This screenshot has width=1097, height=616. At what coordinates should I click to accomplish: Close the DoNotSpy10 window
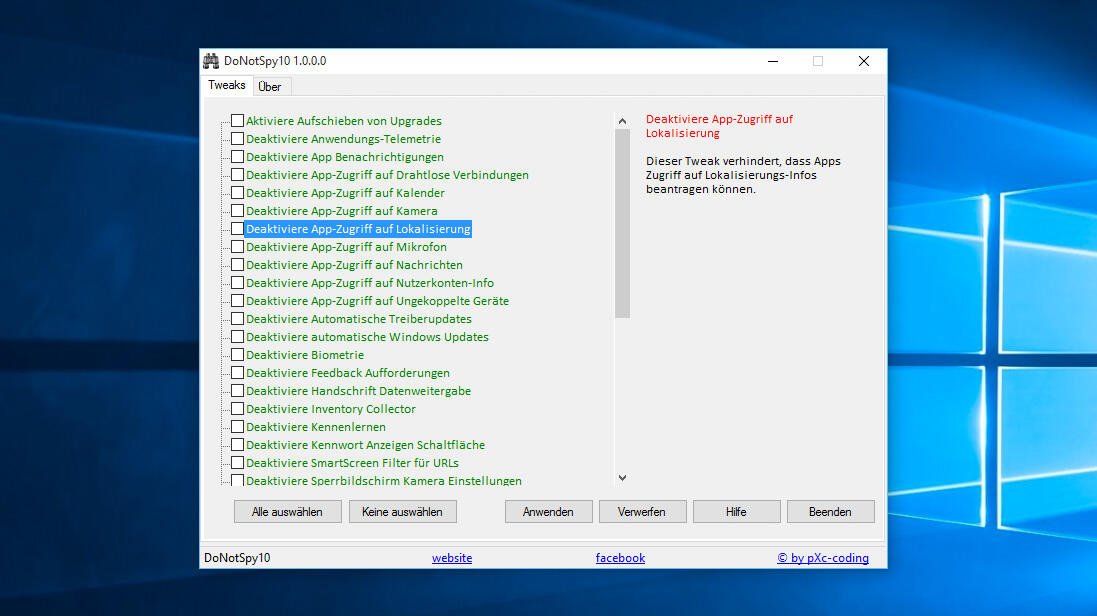click(x=864, y=61)
